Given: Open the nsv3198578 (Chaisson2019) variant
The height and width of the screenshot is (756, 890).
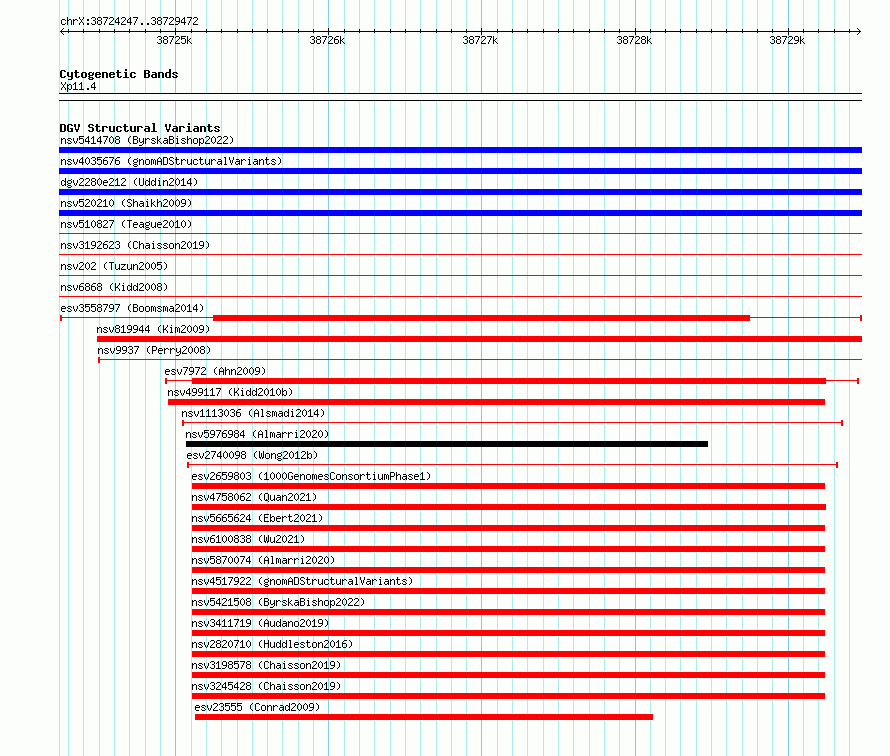Looking at the screenshot, I should point(266,665).
